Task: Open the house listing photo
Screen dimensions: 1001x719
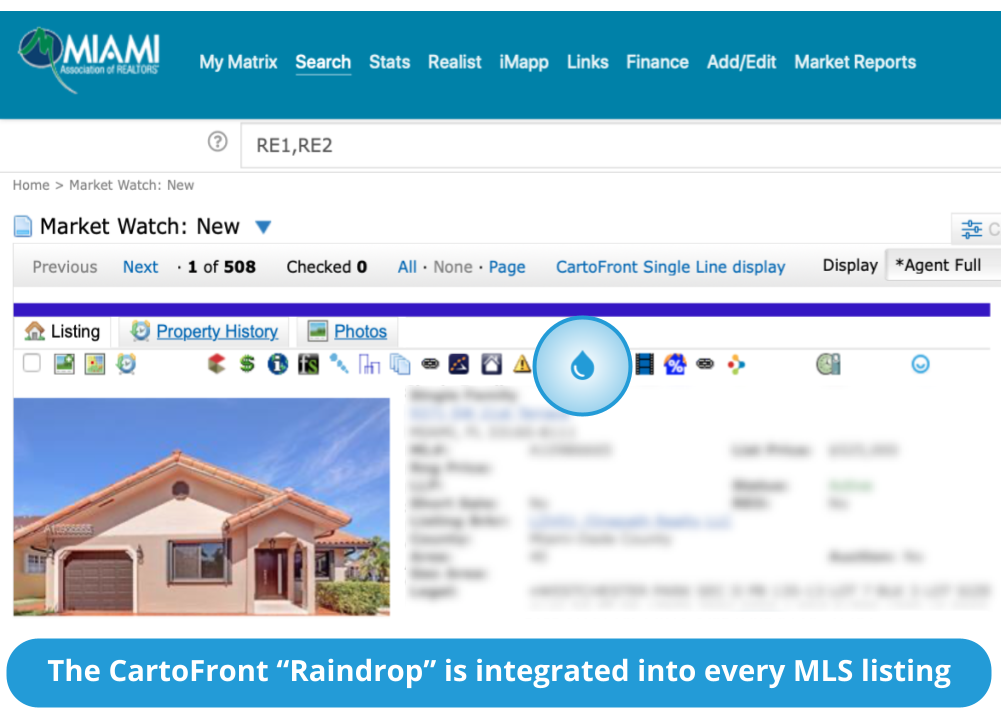Action: [201, 507]
